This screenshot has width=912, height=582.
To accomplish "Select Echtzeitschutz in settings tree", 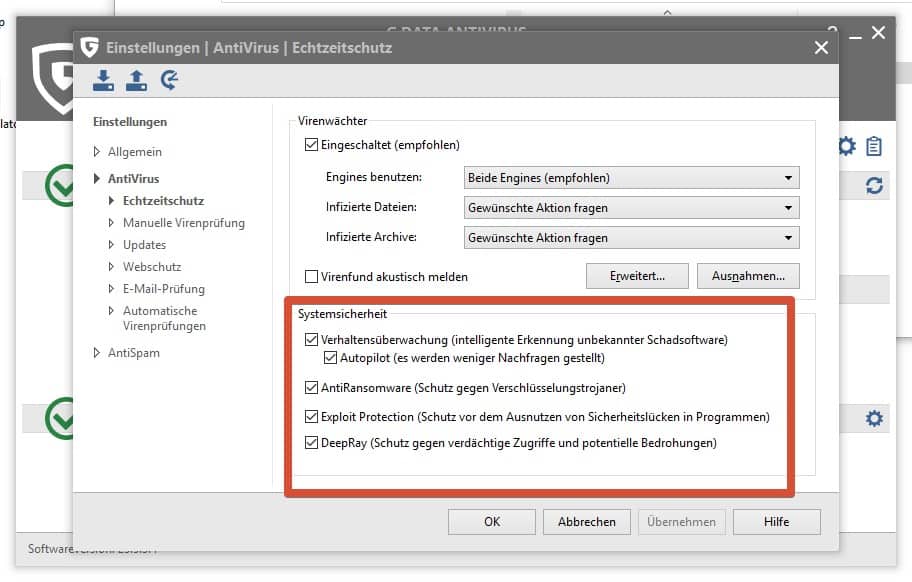I will coord(163,201).
